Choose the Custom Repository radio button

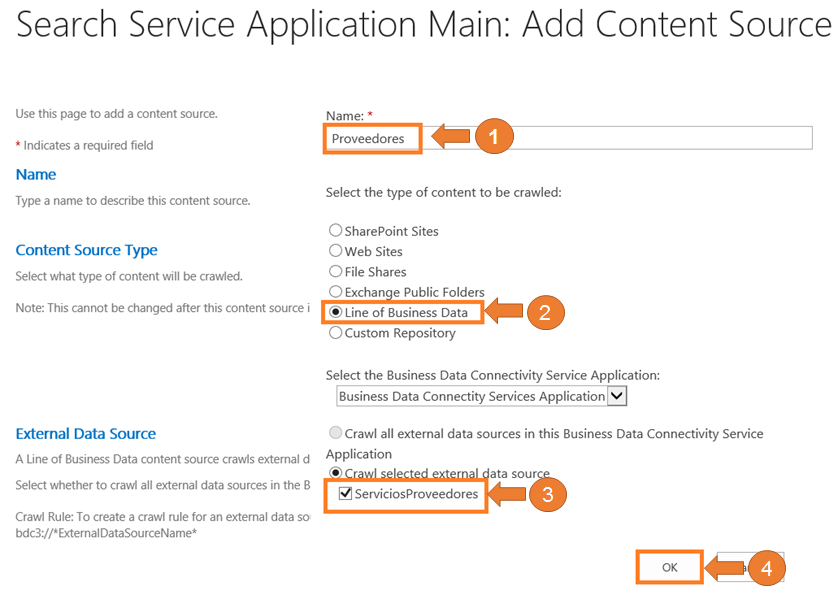pos(336,333)
